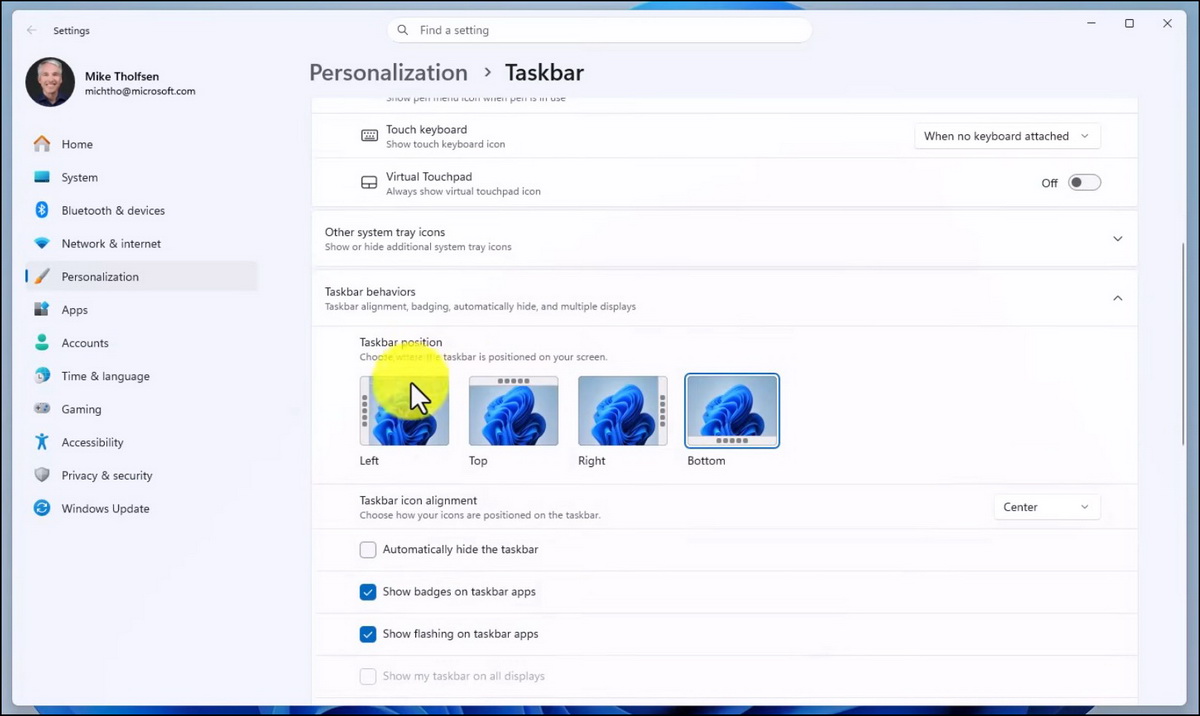Click the Virtual Touchpad icon
The image size is (1200, 716).
369,183
